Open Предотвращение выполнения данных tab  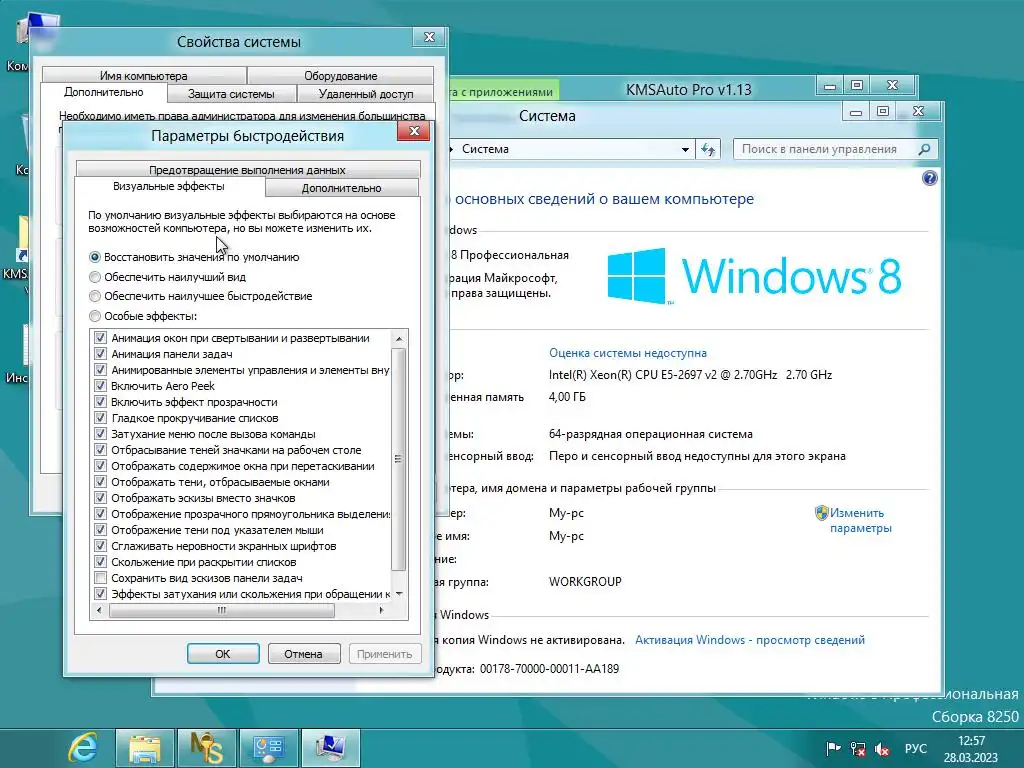pos(248,170)
